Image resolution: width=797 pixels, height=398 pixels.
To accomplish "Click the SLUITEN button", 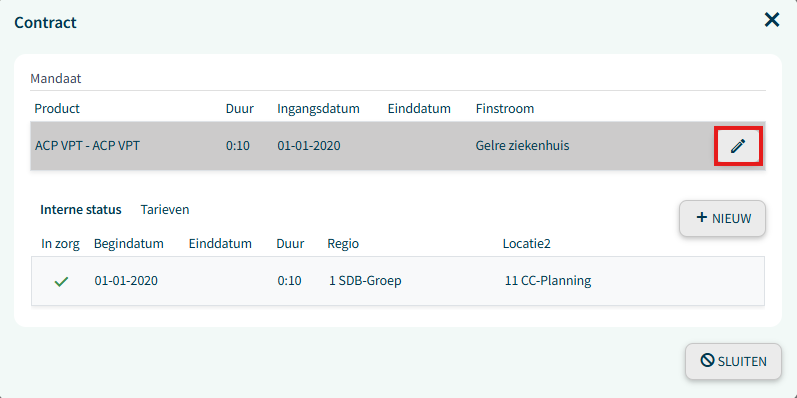I will pyautogui.click(x=733, y=361).
